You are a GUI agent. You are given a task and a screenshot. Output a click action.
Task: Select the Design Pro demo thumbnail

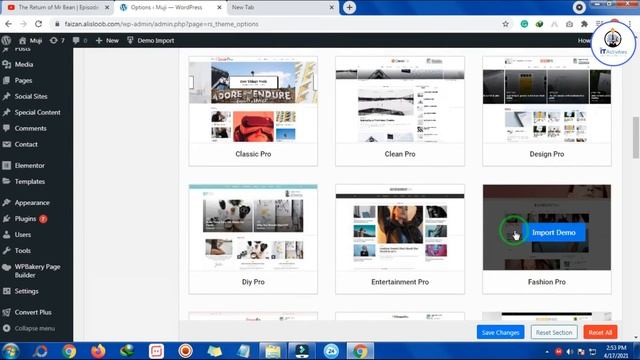[547, 100]
